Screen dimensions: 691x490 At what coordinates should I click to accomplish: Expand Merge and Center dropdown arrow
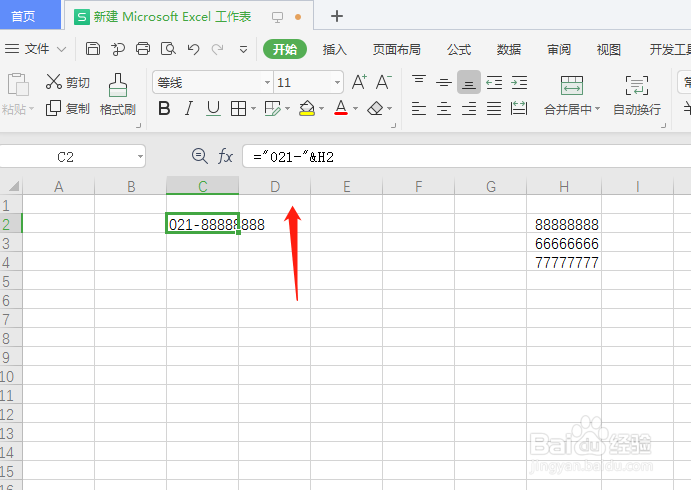pos(598,108)
